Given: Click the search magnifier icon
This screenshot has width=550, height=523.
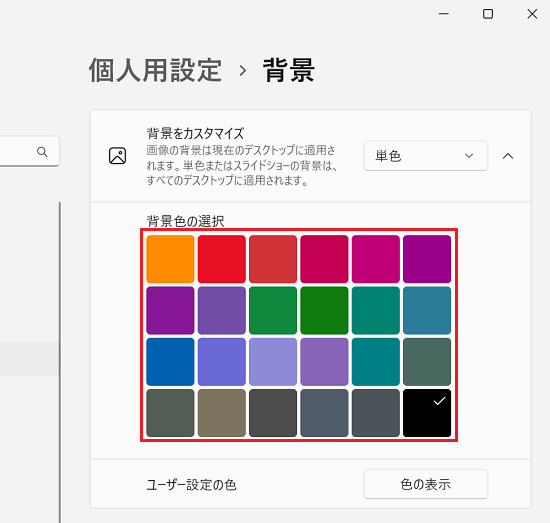Looking at the screenshot, I should point(42,152).
